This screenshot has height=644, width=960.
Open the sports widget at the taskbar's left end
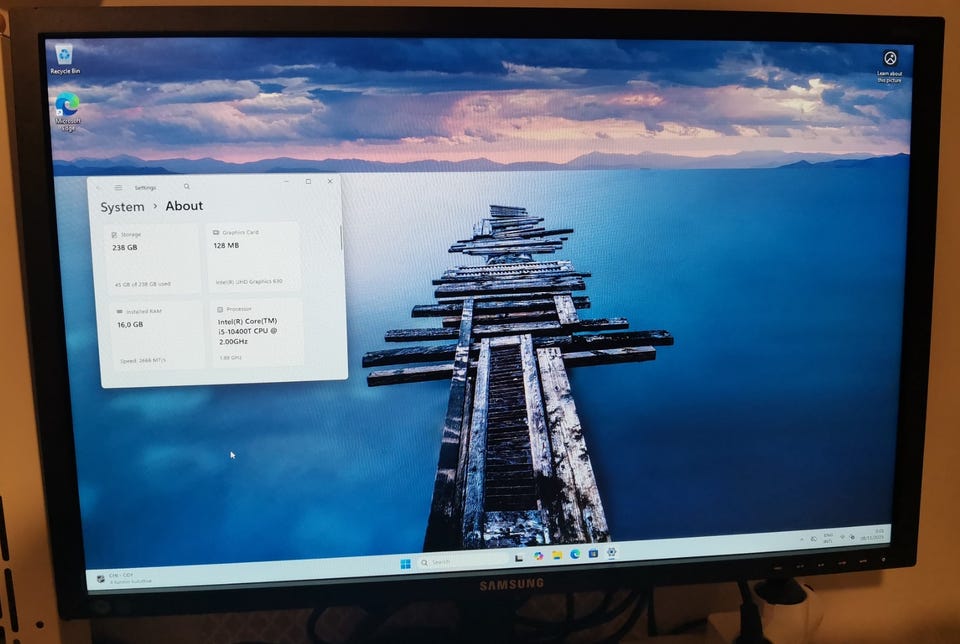tap(124, 578)
